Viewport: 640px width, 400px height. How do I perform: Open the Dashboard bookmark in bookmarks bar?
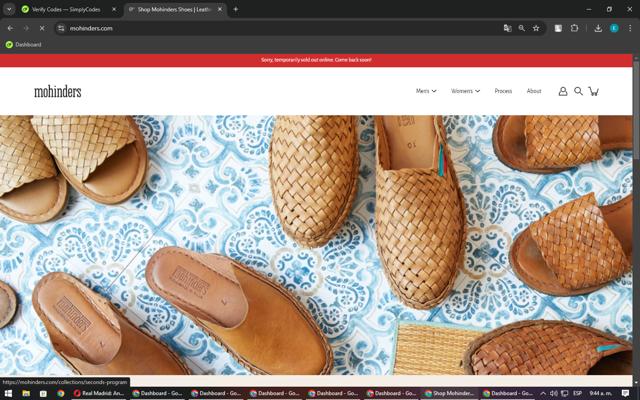tap(24, 44)
